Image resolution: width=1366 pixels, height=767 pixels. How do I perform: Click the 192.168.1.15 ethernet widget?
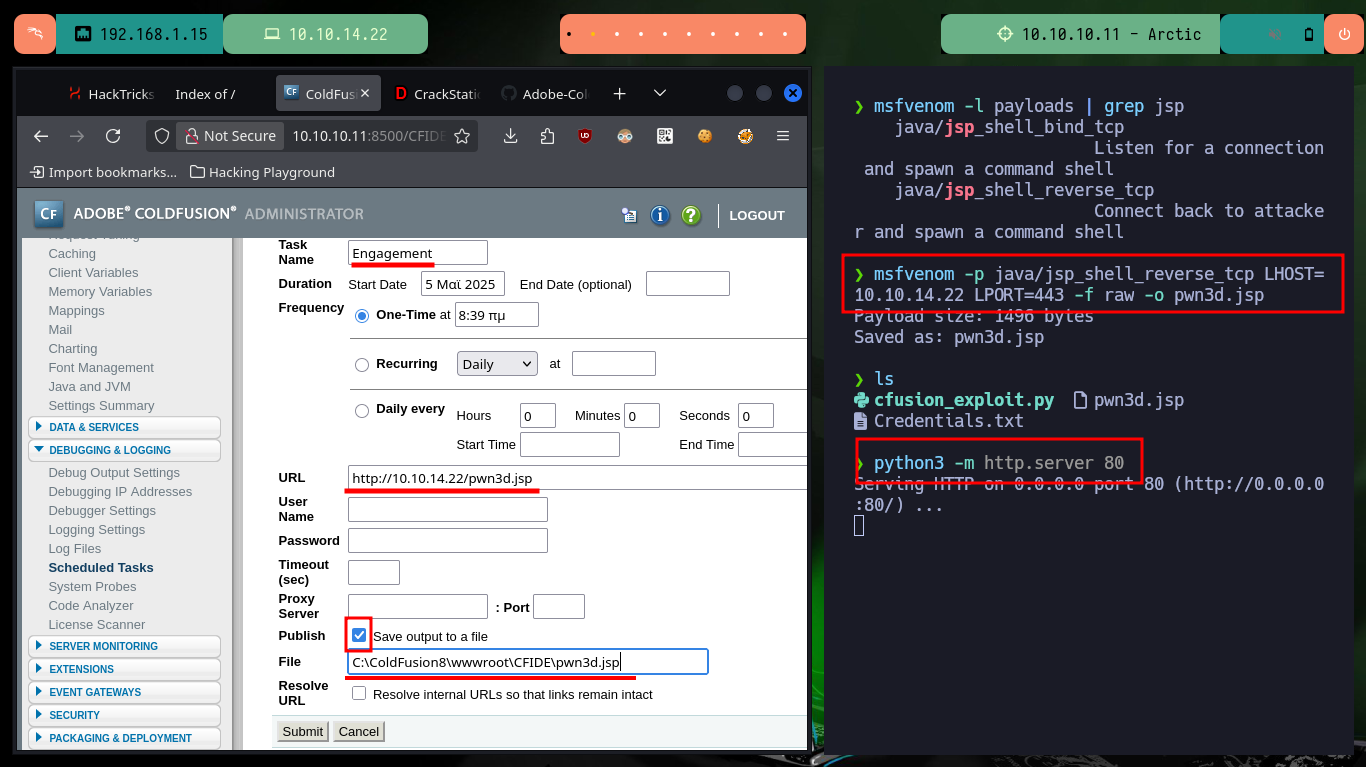click(140, 34)
